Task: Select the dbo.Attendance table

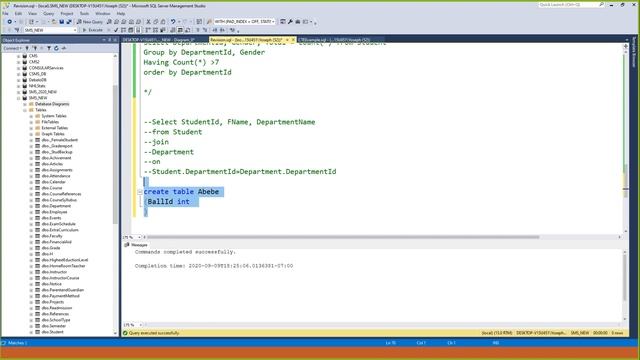Action: pyautogui.click(x=56, y=176)
